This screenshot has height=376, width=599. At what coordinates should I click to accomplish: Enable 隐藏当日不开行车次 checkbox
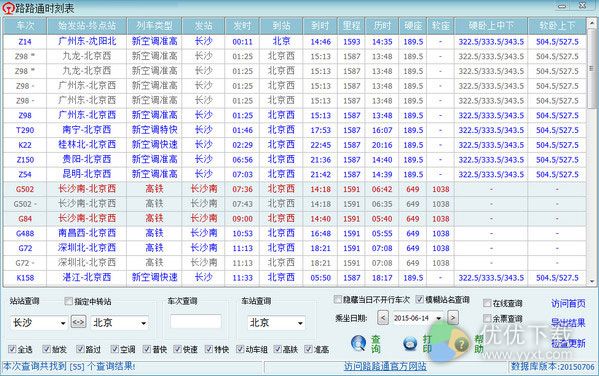tap(337, 299)
